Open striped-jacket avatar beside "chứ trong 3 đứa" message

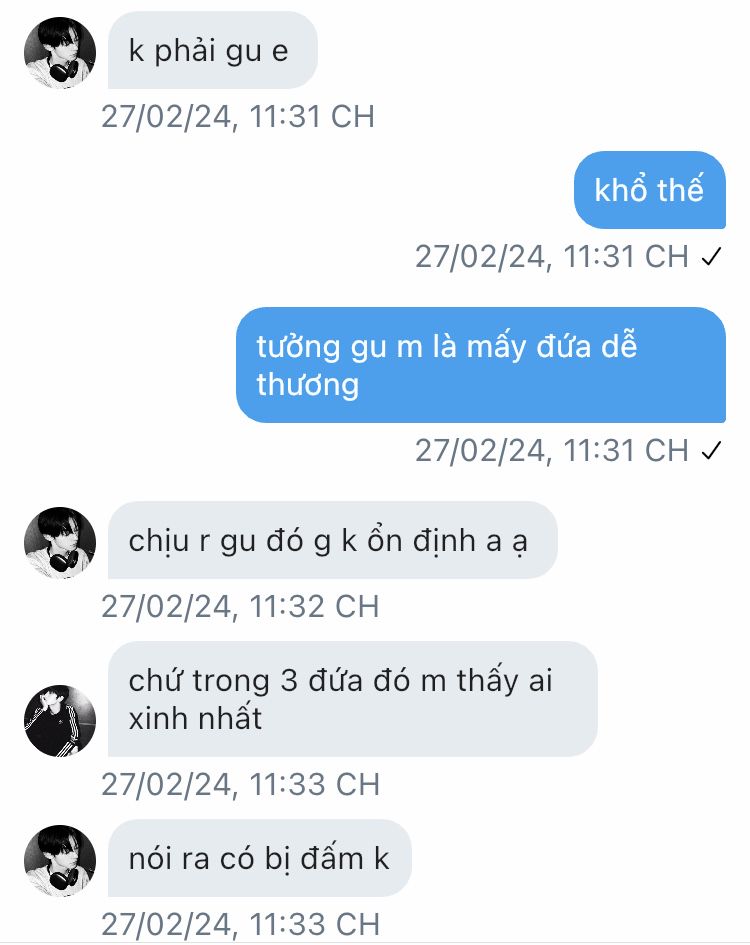[60, 721]
